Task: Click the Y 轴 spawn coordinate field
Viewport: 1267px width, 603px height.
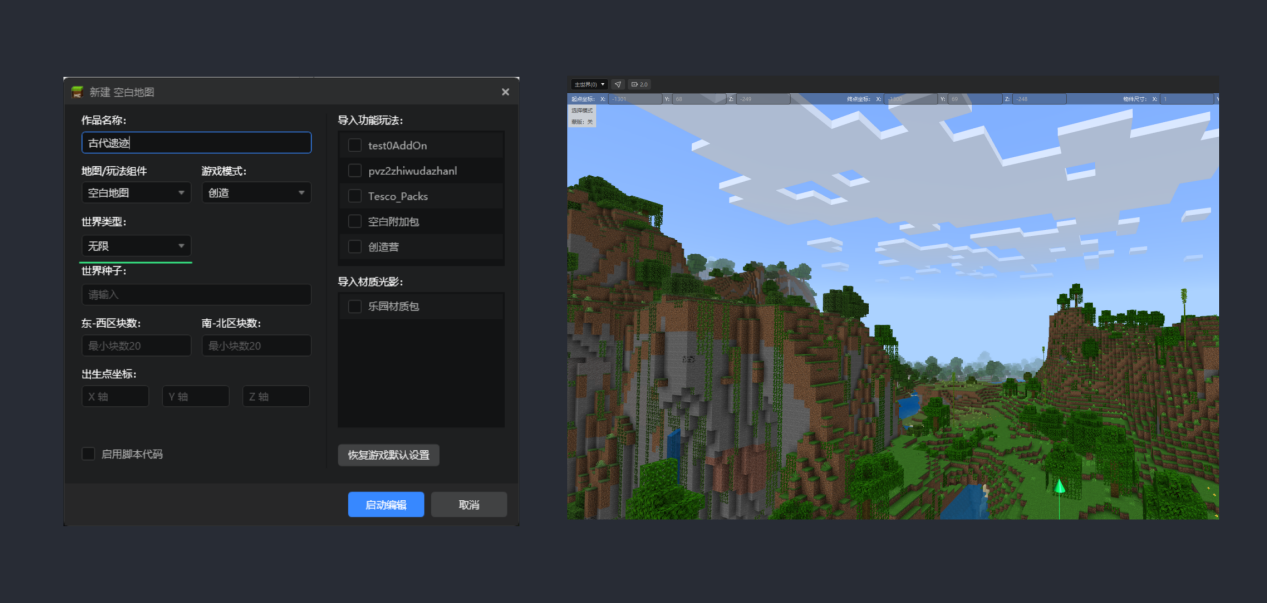Action: [196, 397]
